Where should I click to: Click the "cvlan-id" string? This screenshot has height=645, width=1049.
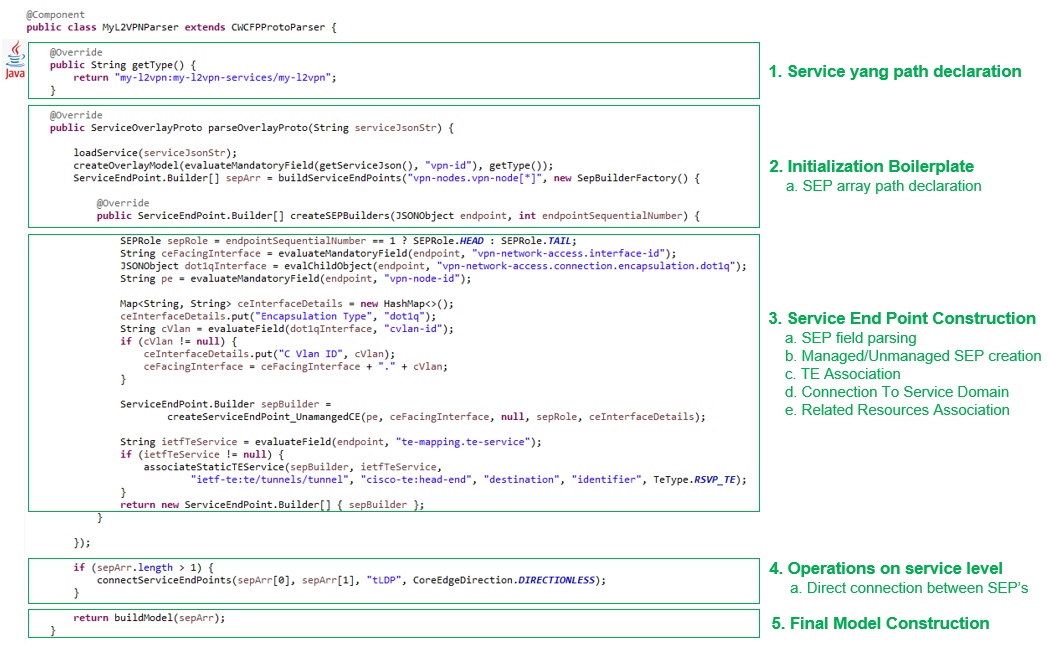(413, 329)
